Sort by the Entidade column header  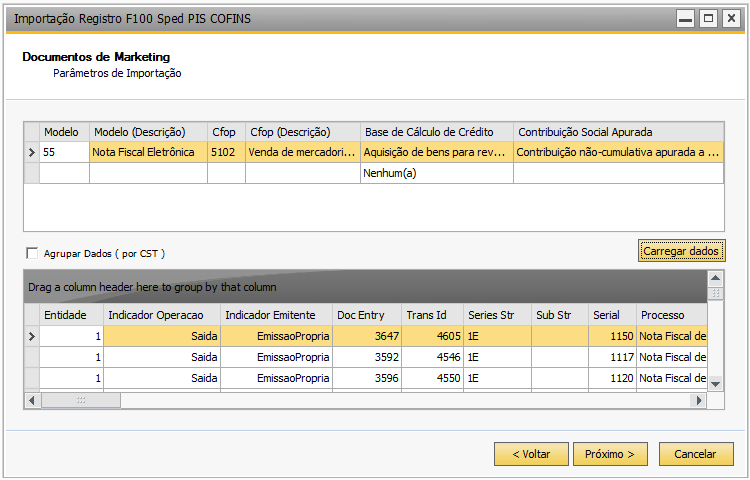tap(71, 315)
